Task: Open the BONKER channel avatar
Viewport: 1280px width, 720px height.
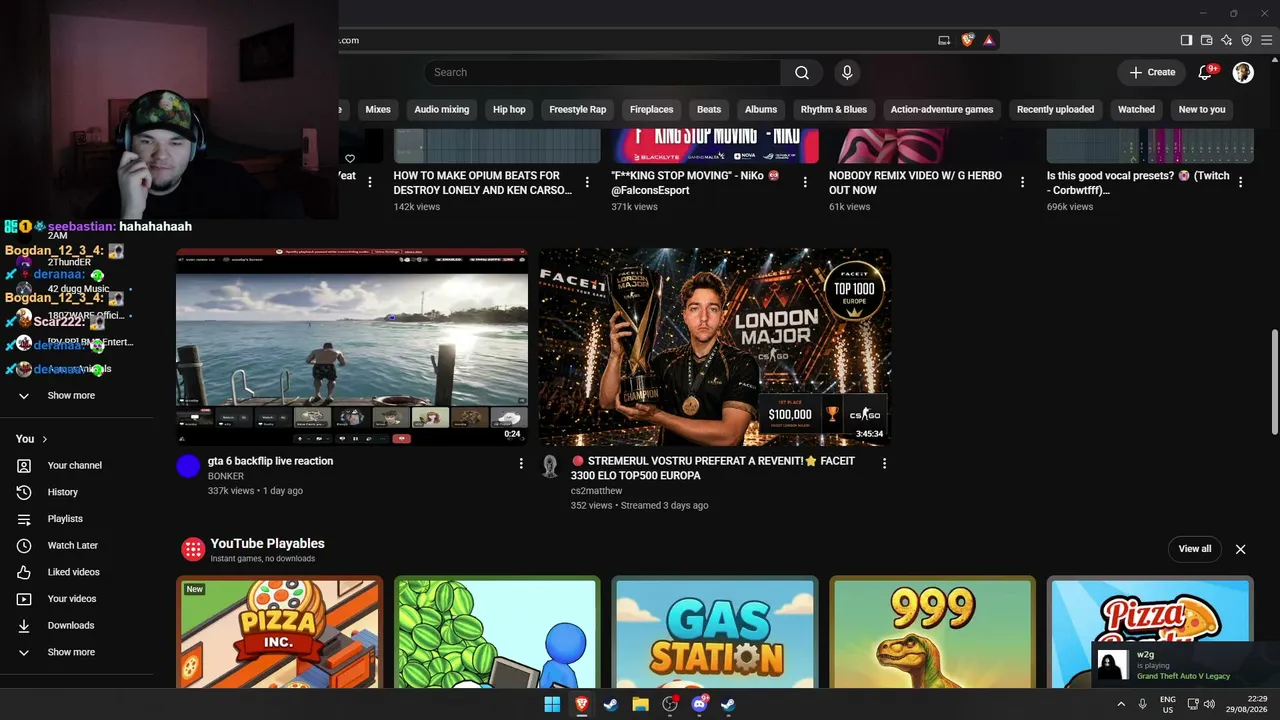Action: click(x=188, y=466)
